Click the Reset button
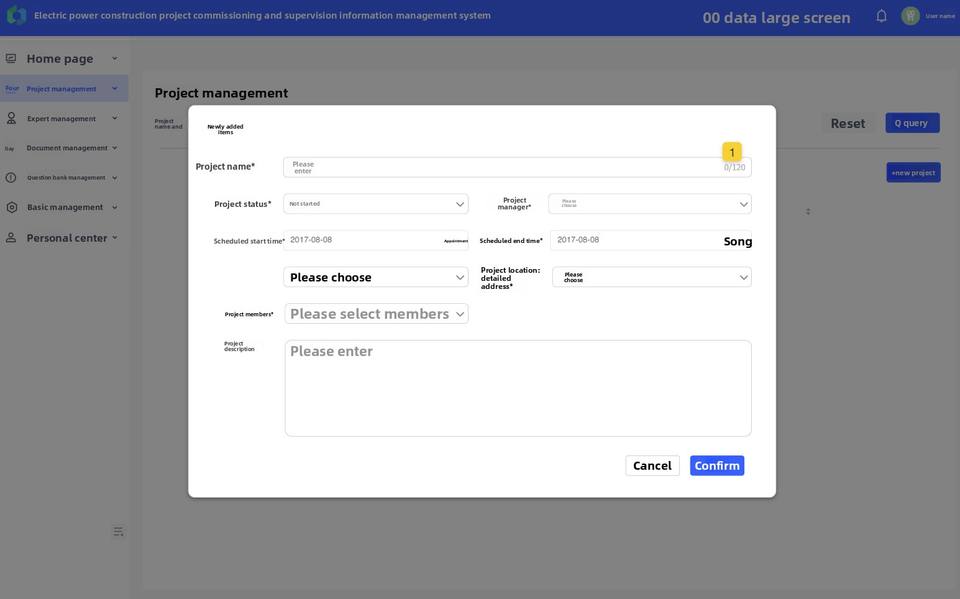This screenshot has height=599, width=960. (x=848, y=123)
